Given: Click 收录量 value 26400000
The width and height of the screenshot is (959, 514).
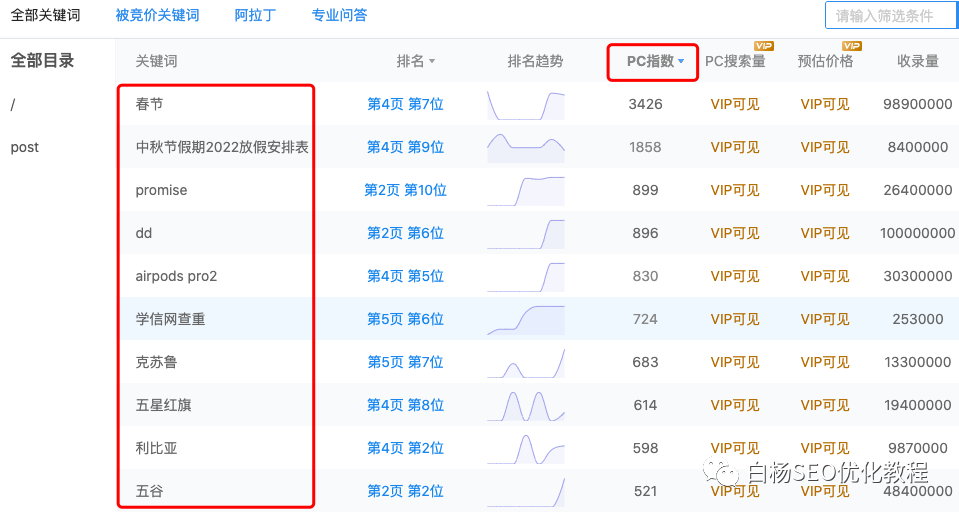Looking at the screenshot, I should [917, 190].
